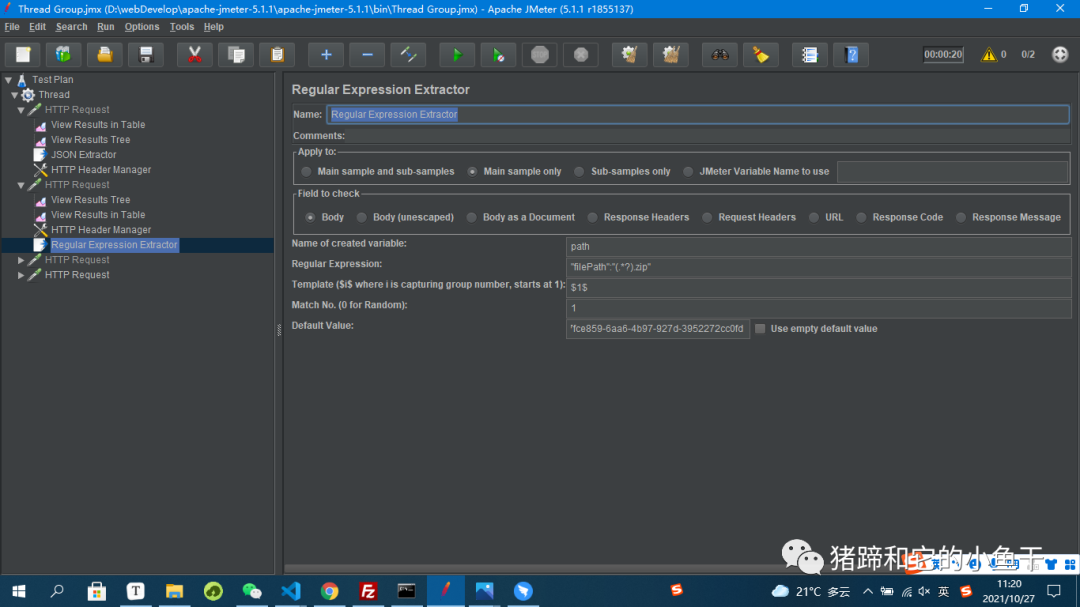Image resolution: width=1080 pixels, height=607 pixels.
Task: Select the Body field radio
Action: point(310,217)
